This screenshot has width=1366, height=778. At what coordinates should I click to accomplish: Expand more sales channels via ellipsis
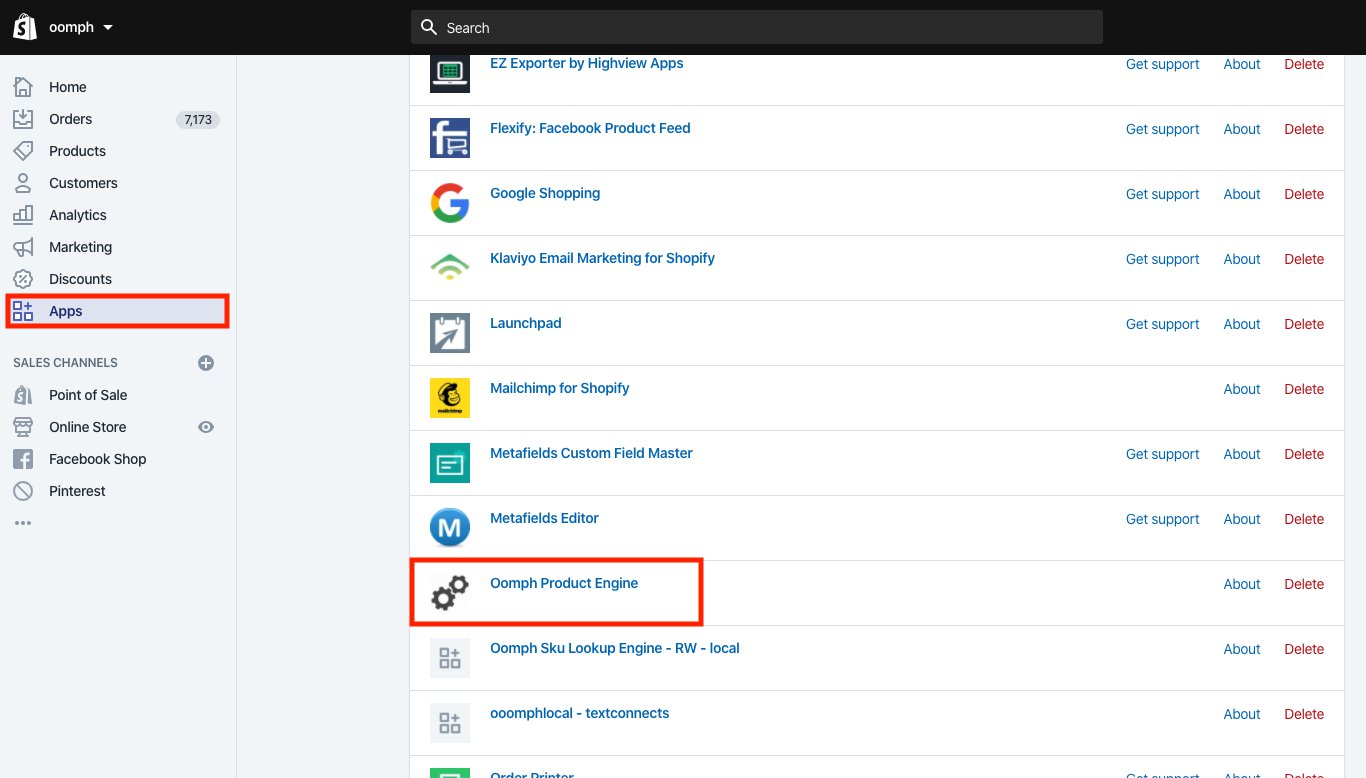click(x=23, y=523)
